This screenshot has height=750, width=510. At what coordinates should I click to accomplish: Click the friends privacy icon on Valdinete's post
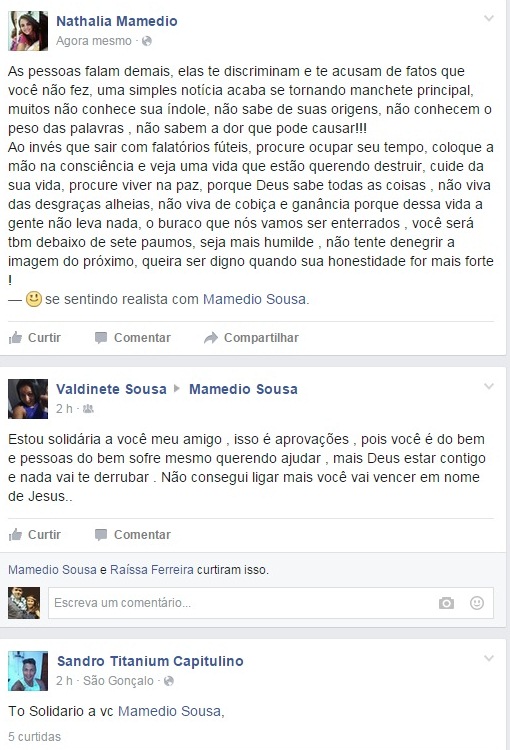pyautogui.click(x=88, y=409)
